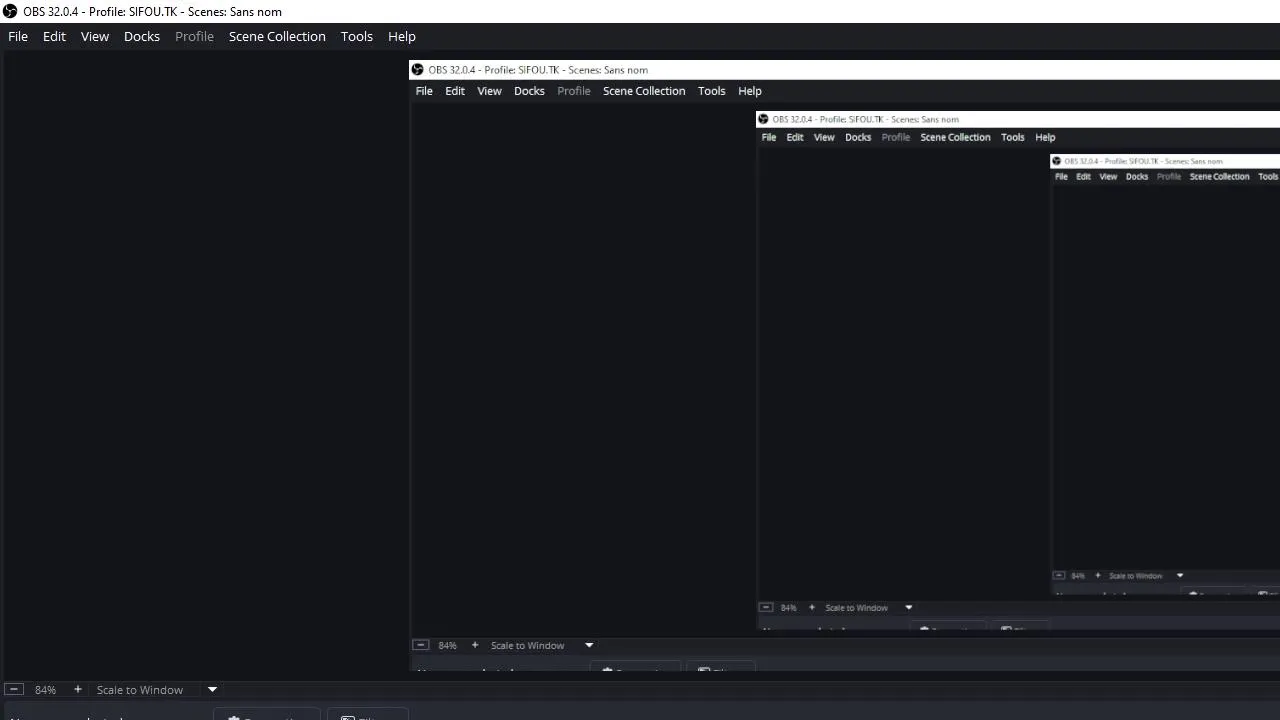The width and height of the screenshot is (1280, 720).
Task: Click the OBS logo in largest mirrored preview
Action: 418,69
